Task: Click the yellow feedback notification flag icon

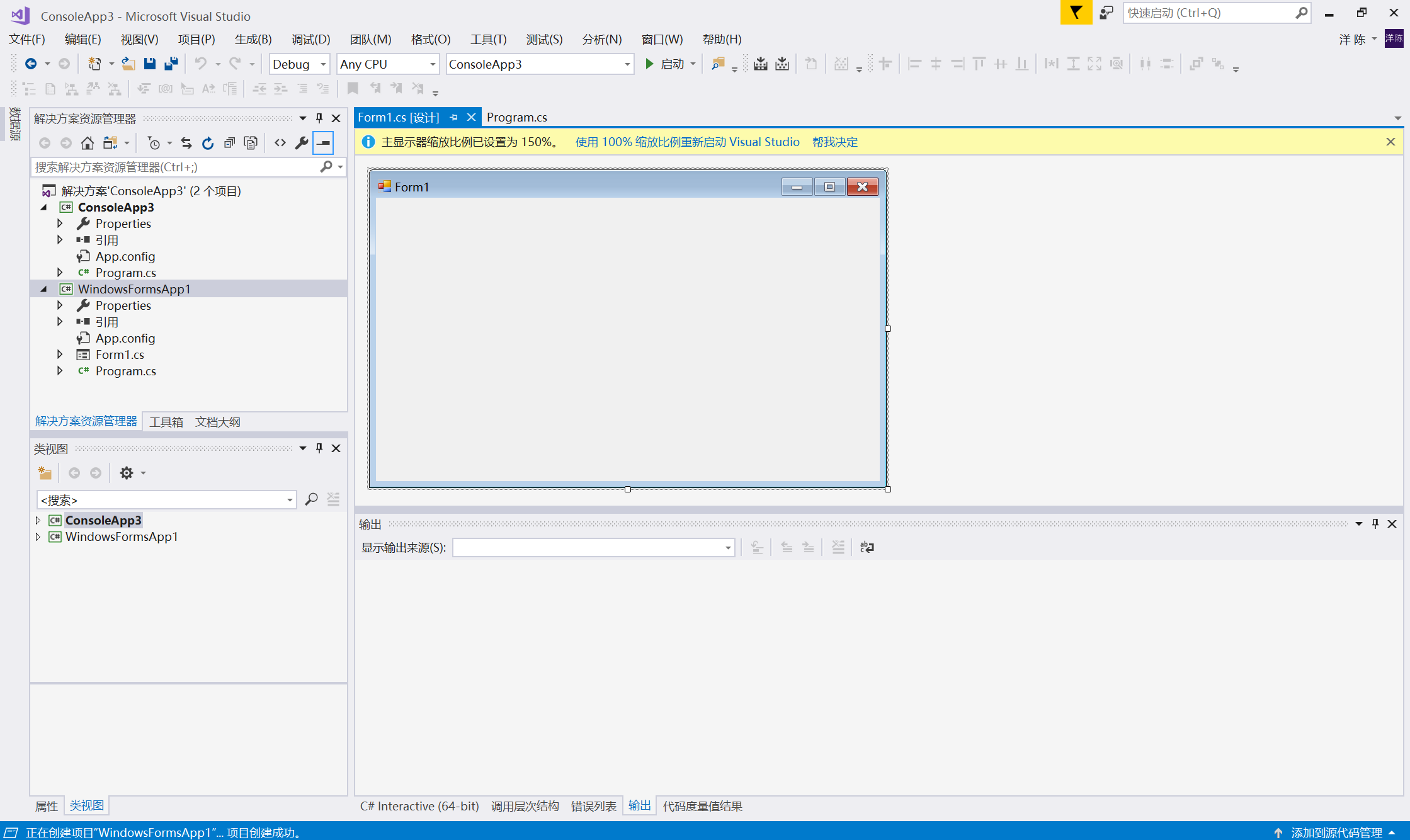Action: pyautogui.click(x=1076, y=13)
